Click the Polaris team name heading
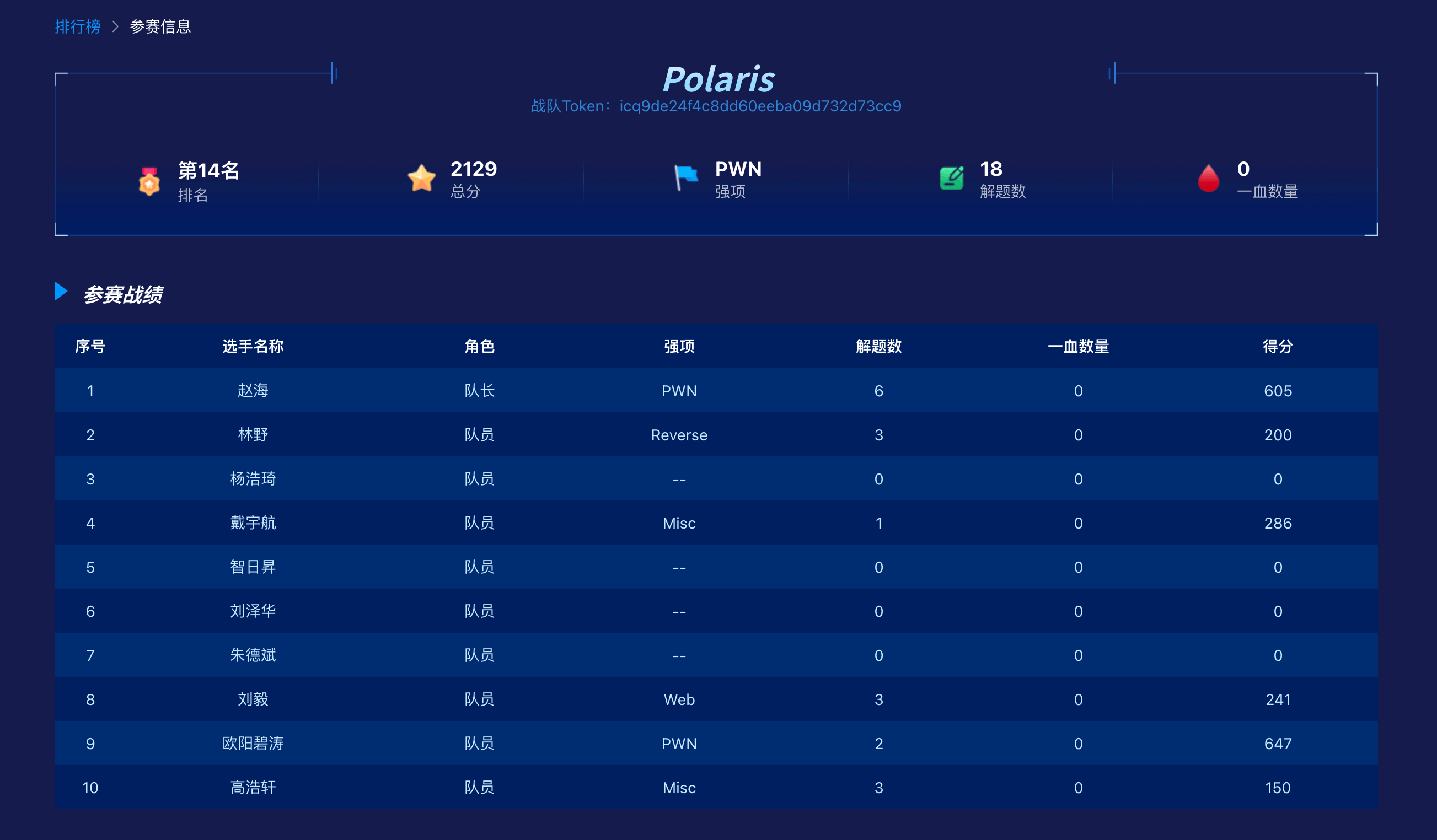 click(718, 79)
